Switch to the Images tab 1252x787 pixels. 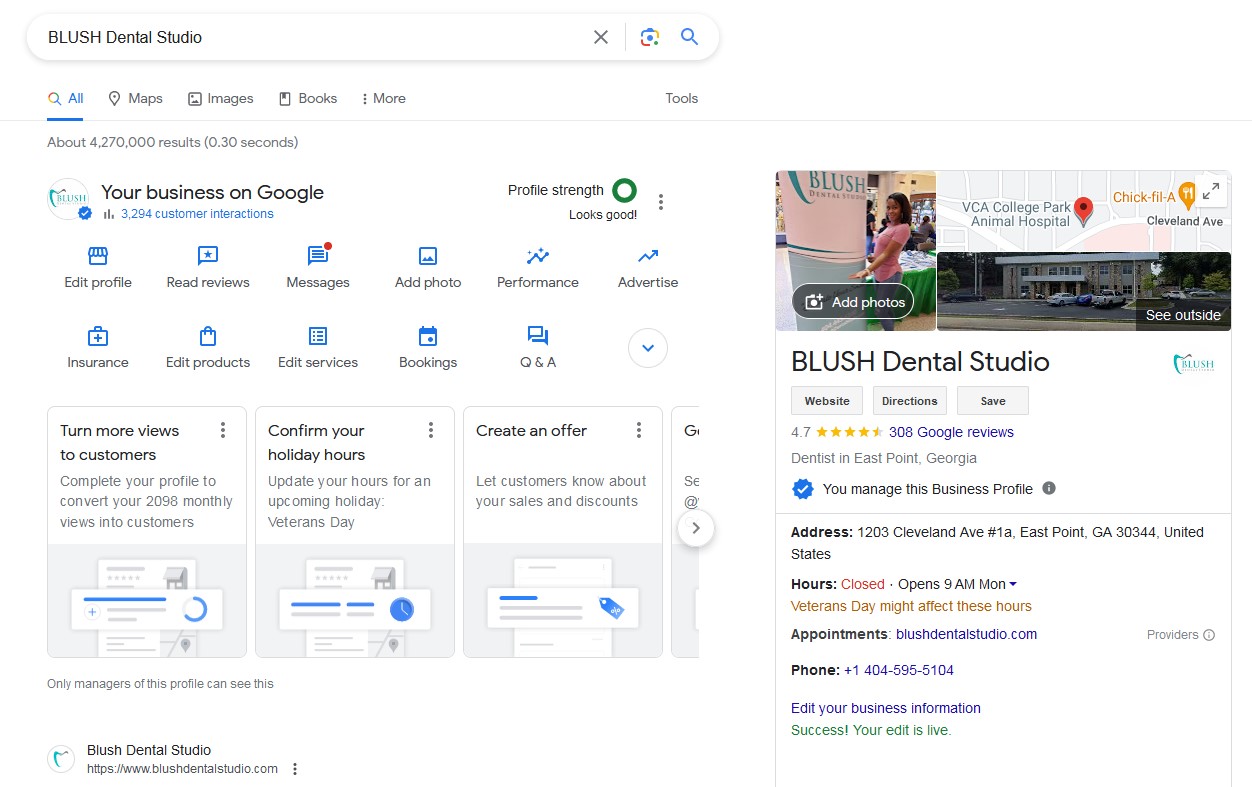pos(220,98)
